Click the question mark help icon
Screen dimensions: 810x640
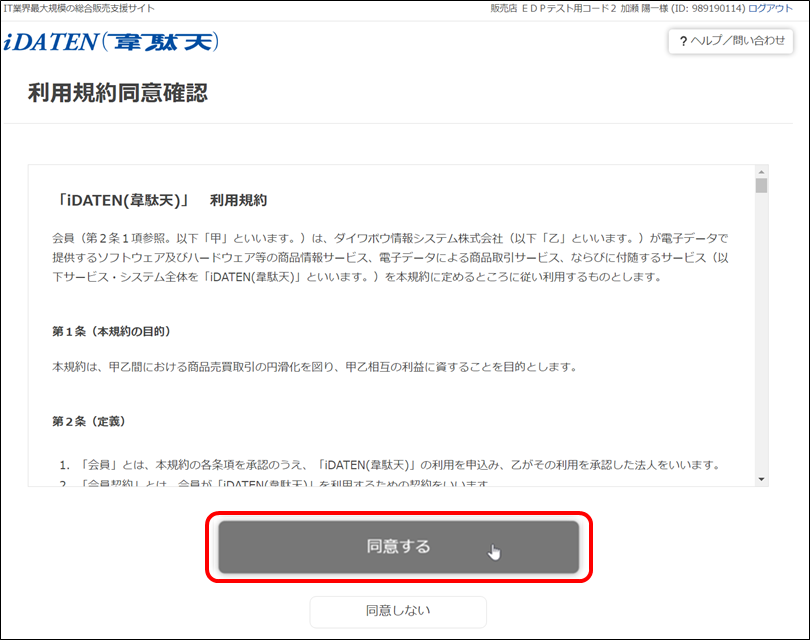pos(683,42)
